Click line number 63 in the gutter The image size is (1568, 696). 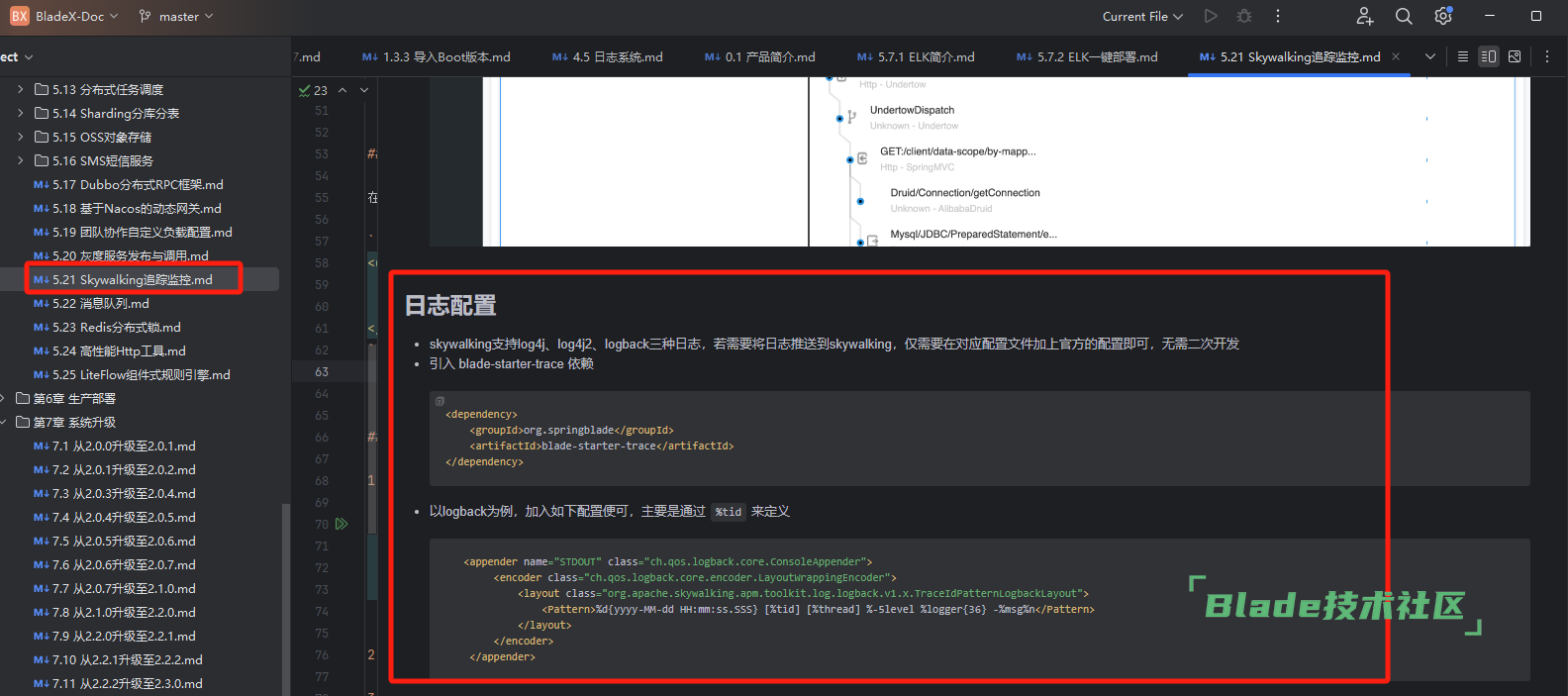[322, 371]
